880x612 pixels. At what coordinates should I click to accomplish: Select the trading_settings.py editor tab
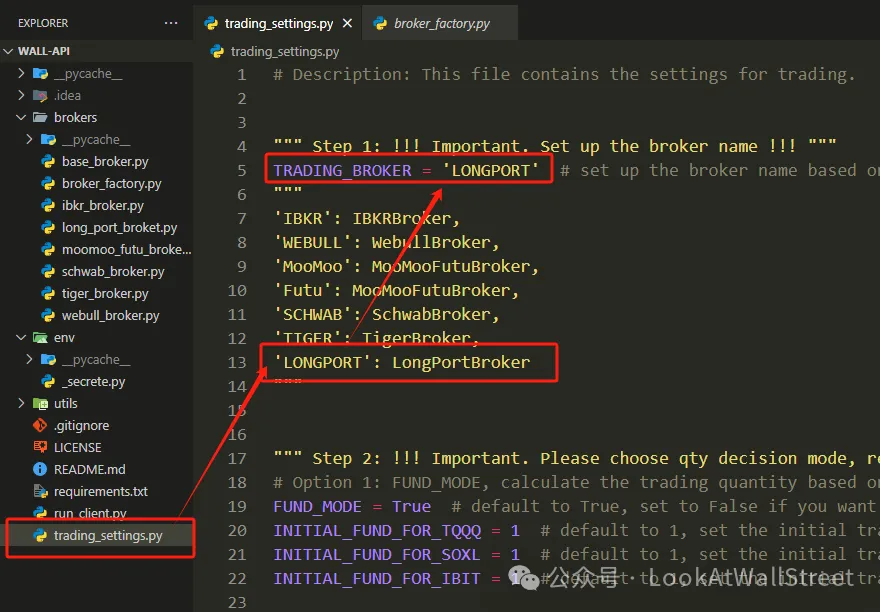(x=278, y=23)
